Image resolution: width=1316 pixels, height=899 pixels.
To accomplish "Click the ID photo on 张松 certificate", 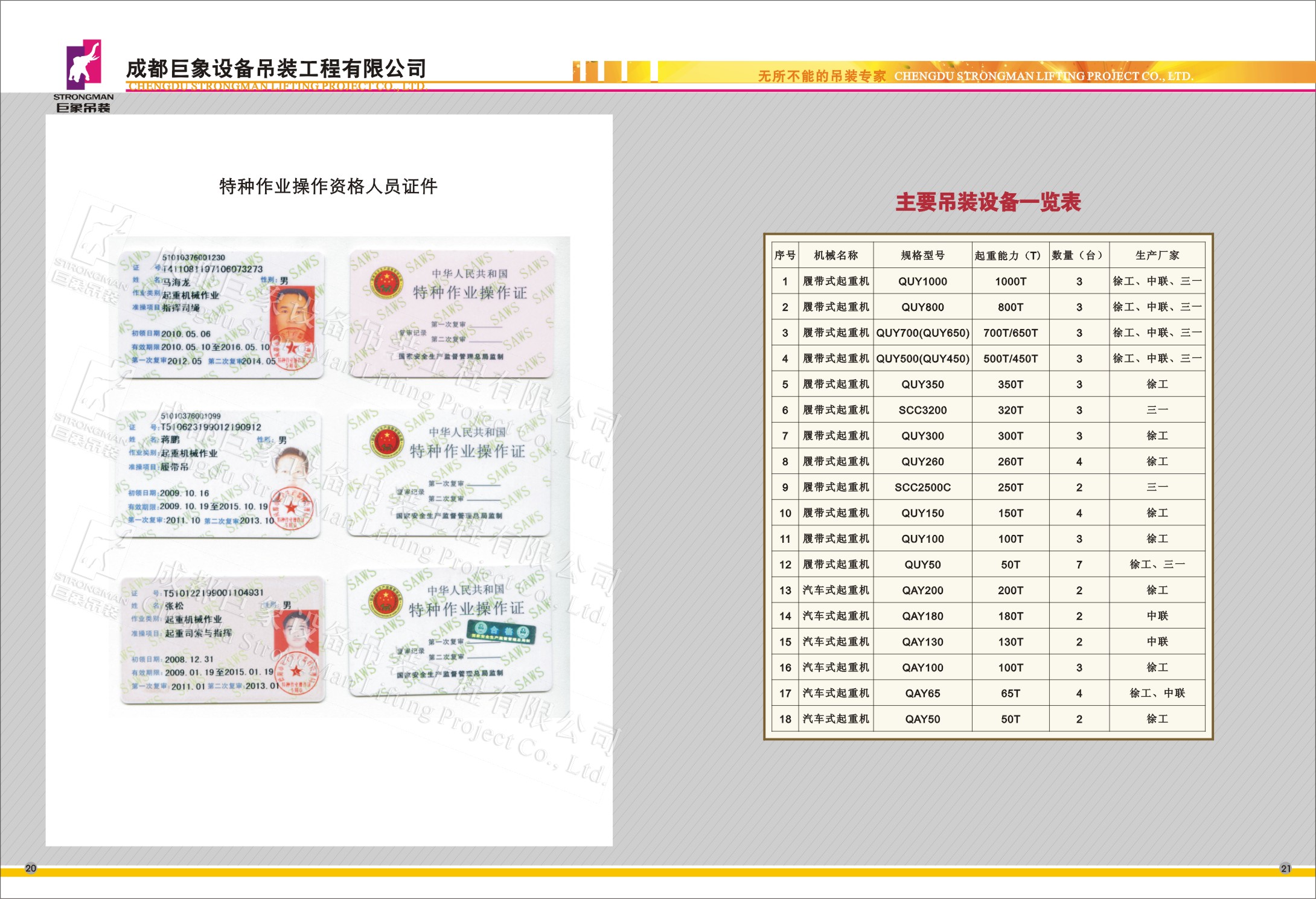I will tap(296, 633).
